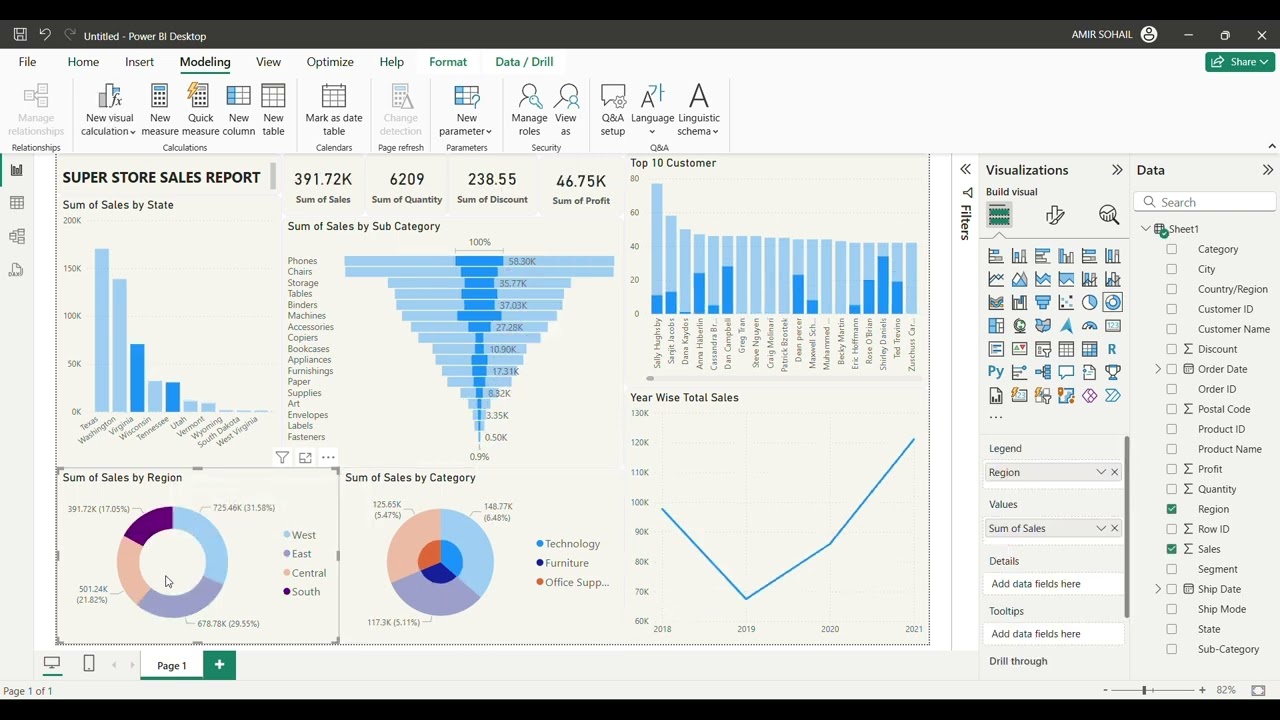Select the Format visual paintbrush icon
The width and height of the screenshot is (1280, 720).
click(x=1055, y=215)
